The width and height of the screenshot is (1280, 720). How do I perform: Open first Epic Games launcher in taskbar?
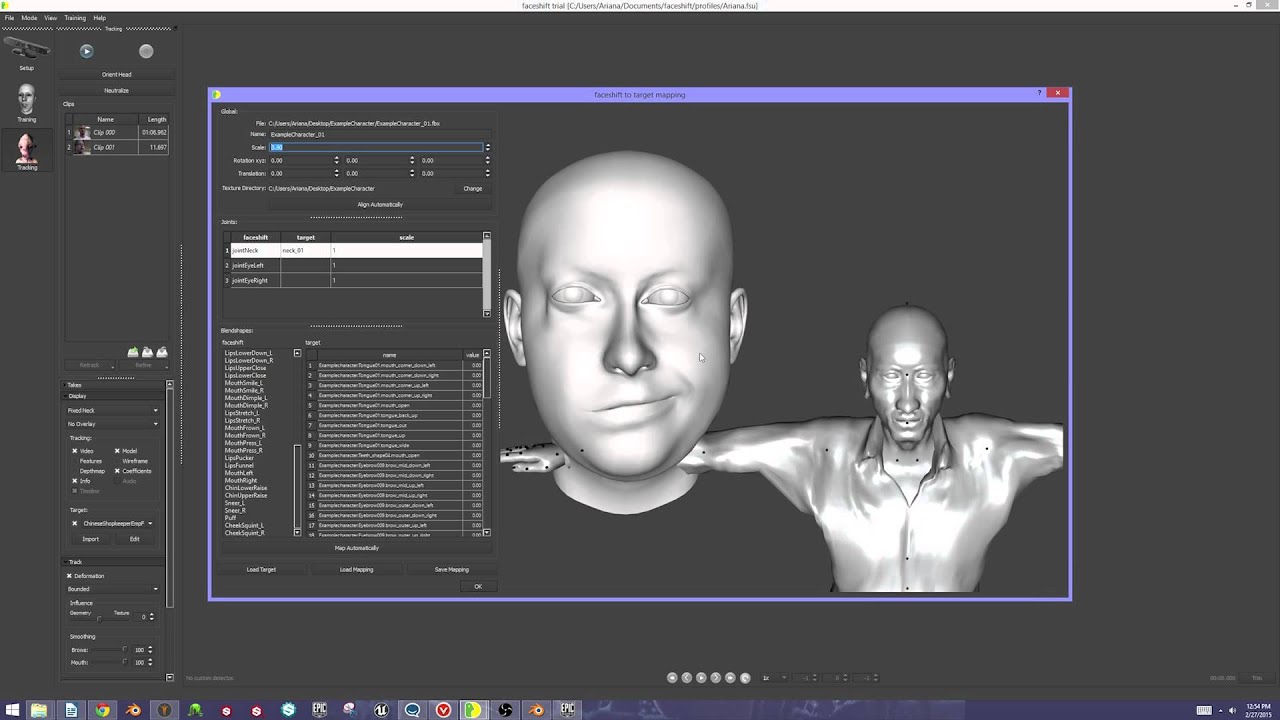click(x=319, y=710)
